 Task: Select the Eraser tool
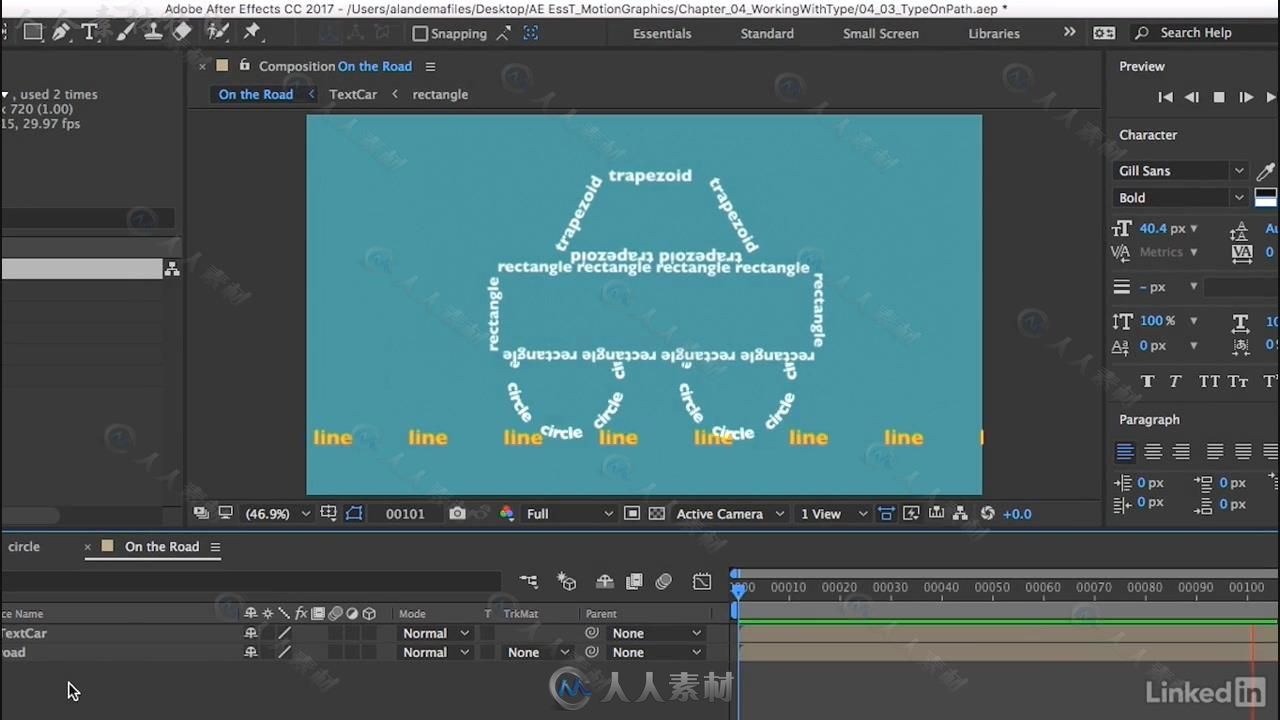181,32
